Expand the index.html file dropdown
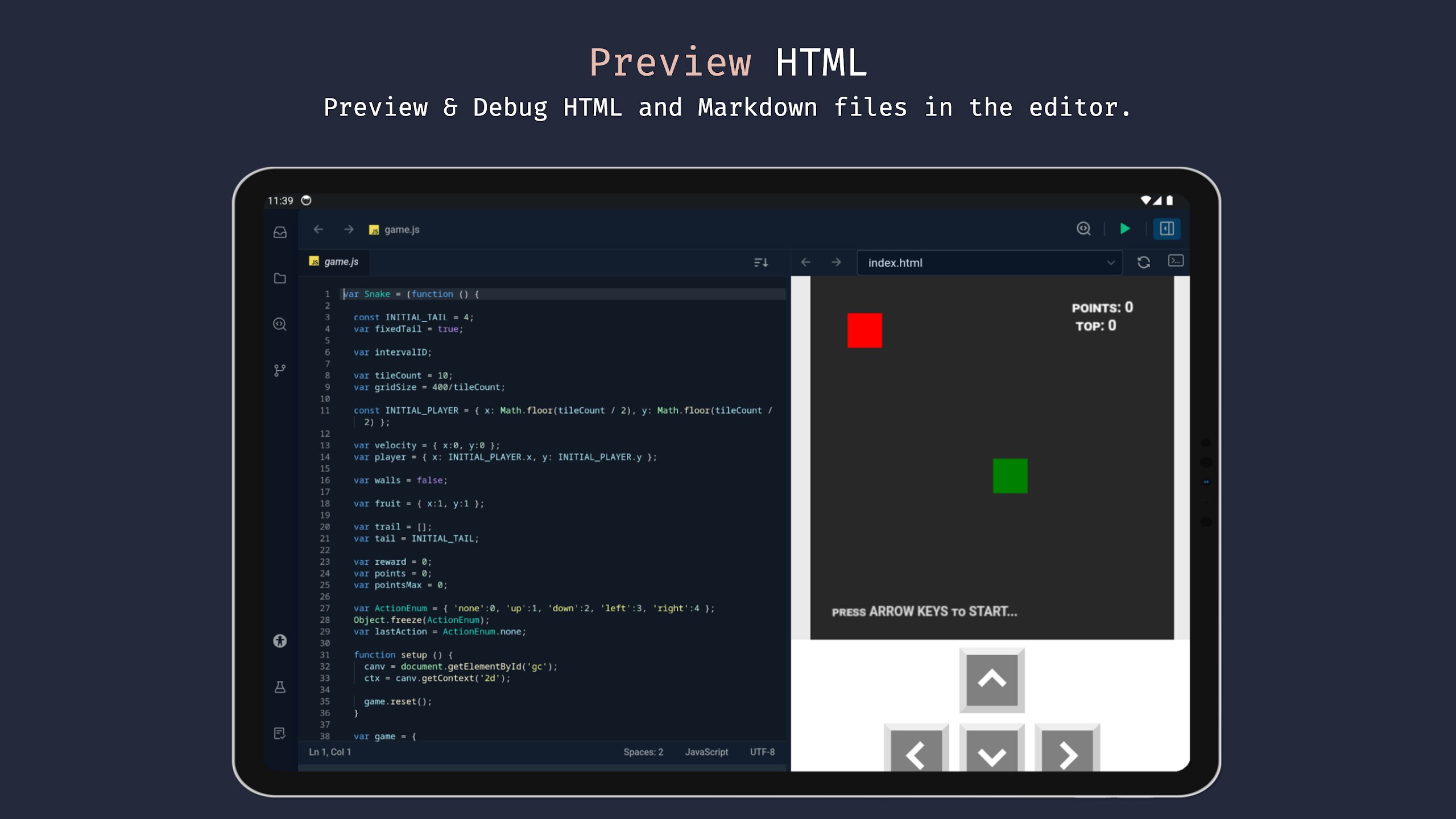 point(1111,263)
